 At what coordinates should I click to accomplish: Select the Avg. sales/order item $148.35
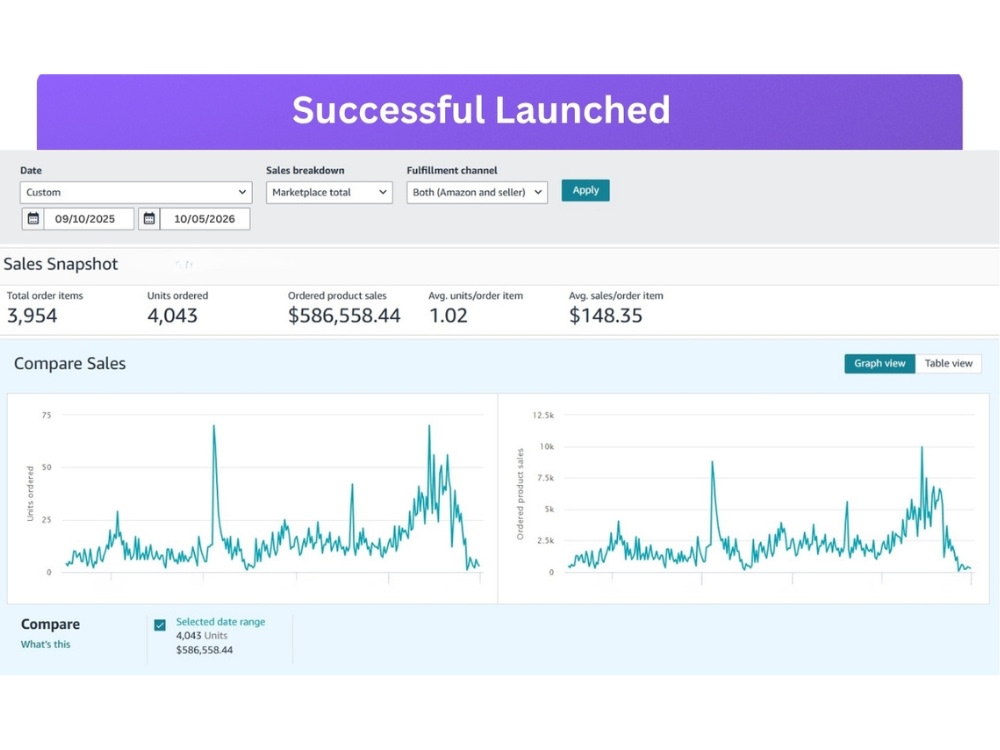click(x=606, y=316)
